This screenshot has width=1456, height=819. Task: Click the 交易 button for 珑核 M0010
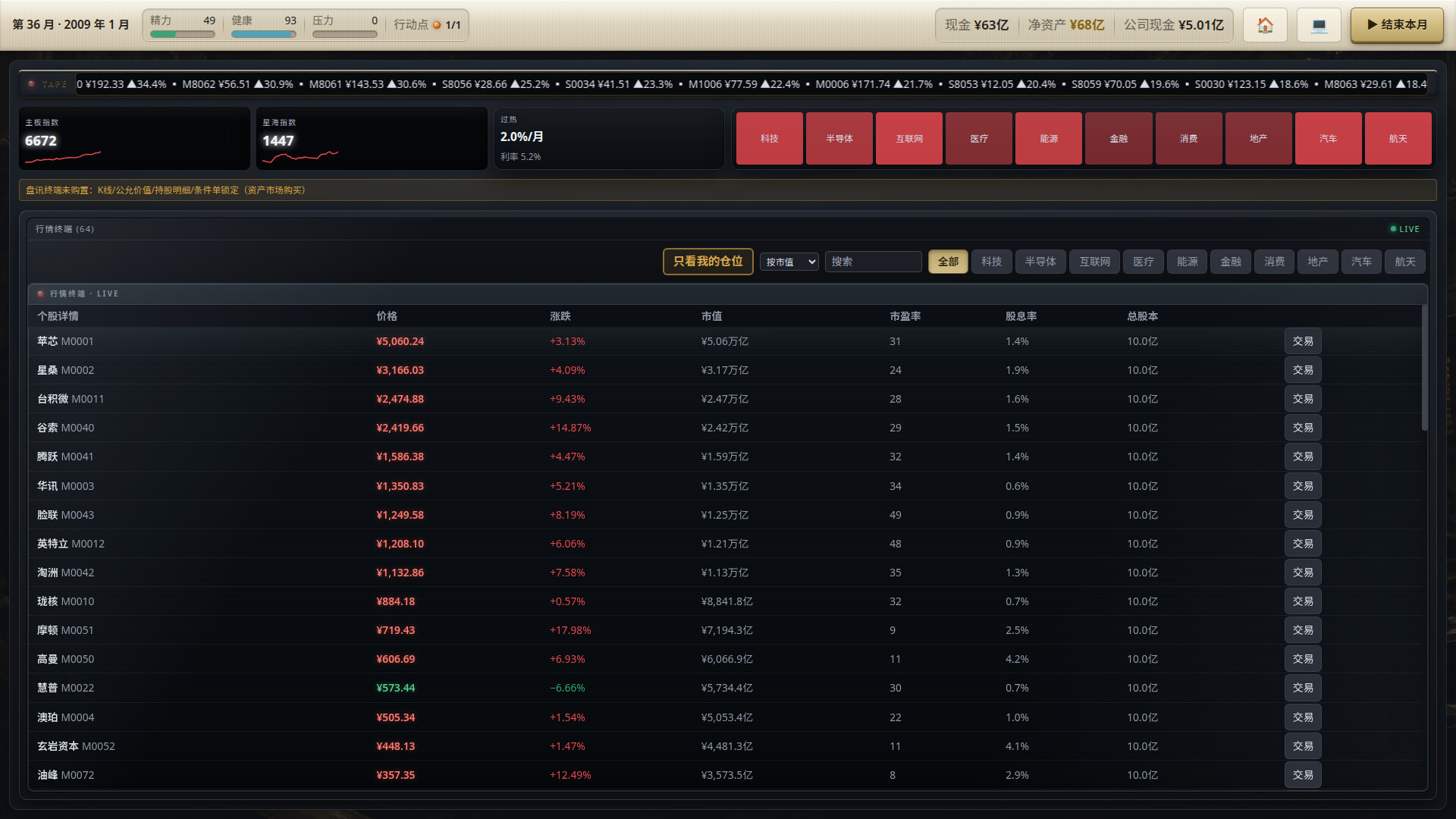1303,601
